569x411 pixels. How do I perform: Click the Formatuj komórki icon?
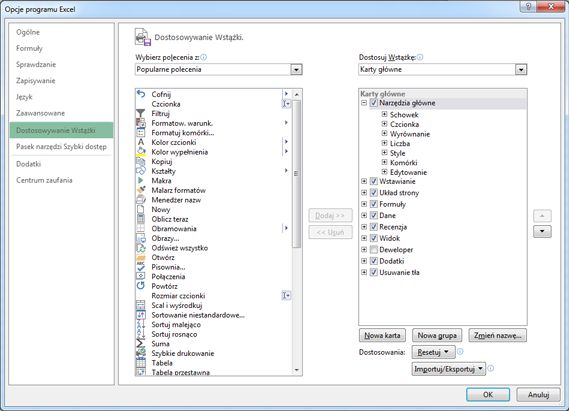pyautogui.click(x=141, y=133)
